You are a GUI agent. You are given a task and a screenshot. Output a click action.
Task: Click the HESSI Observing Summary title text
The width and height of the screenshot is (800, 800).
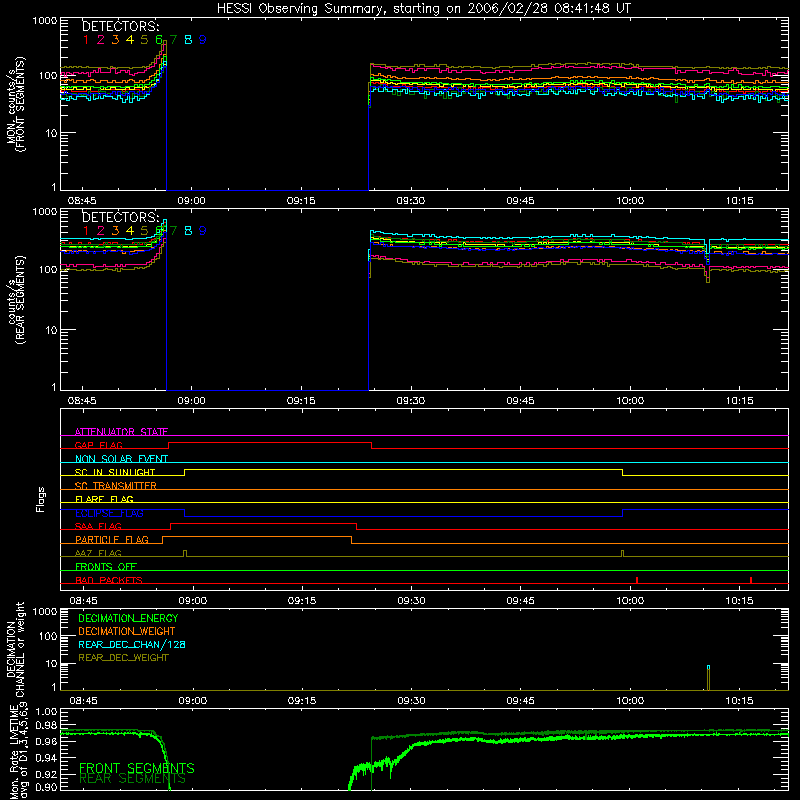pyautogui.click(x=423, y=9)
